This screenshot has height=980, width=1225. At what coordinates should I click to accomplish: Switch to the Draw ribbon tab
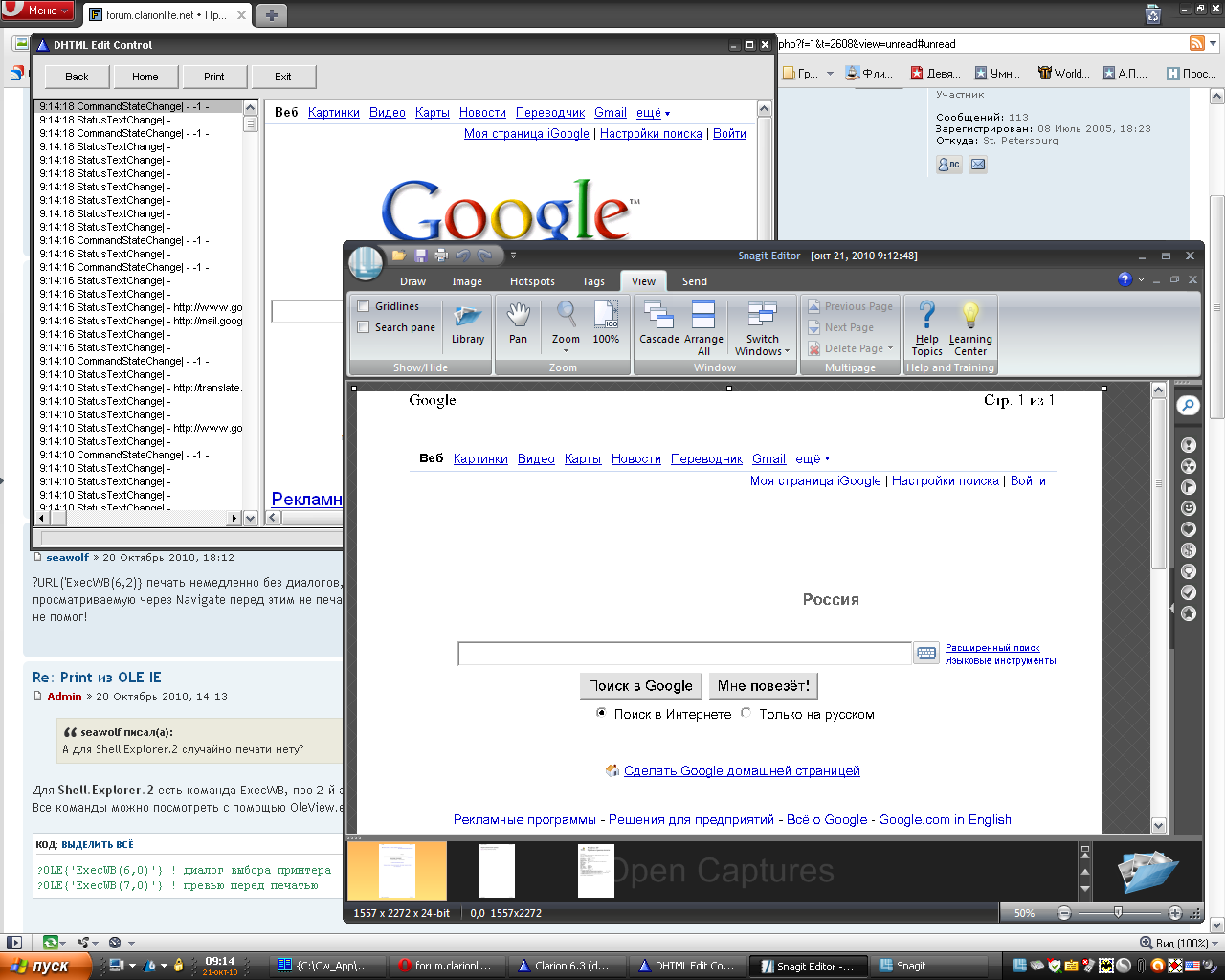[412, 281]
